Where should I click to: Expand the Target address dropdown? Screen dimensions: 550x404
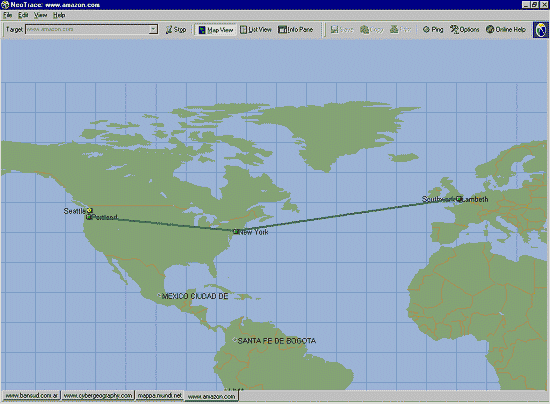(x=153, y=29)
